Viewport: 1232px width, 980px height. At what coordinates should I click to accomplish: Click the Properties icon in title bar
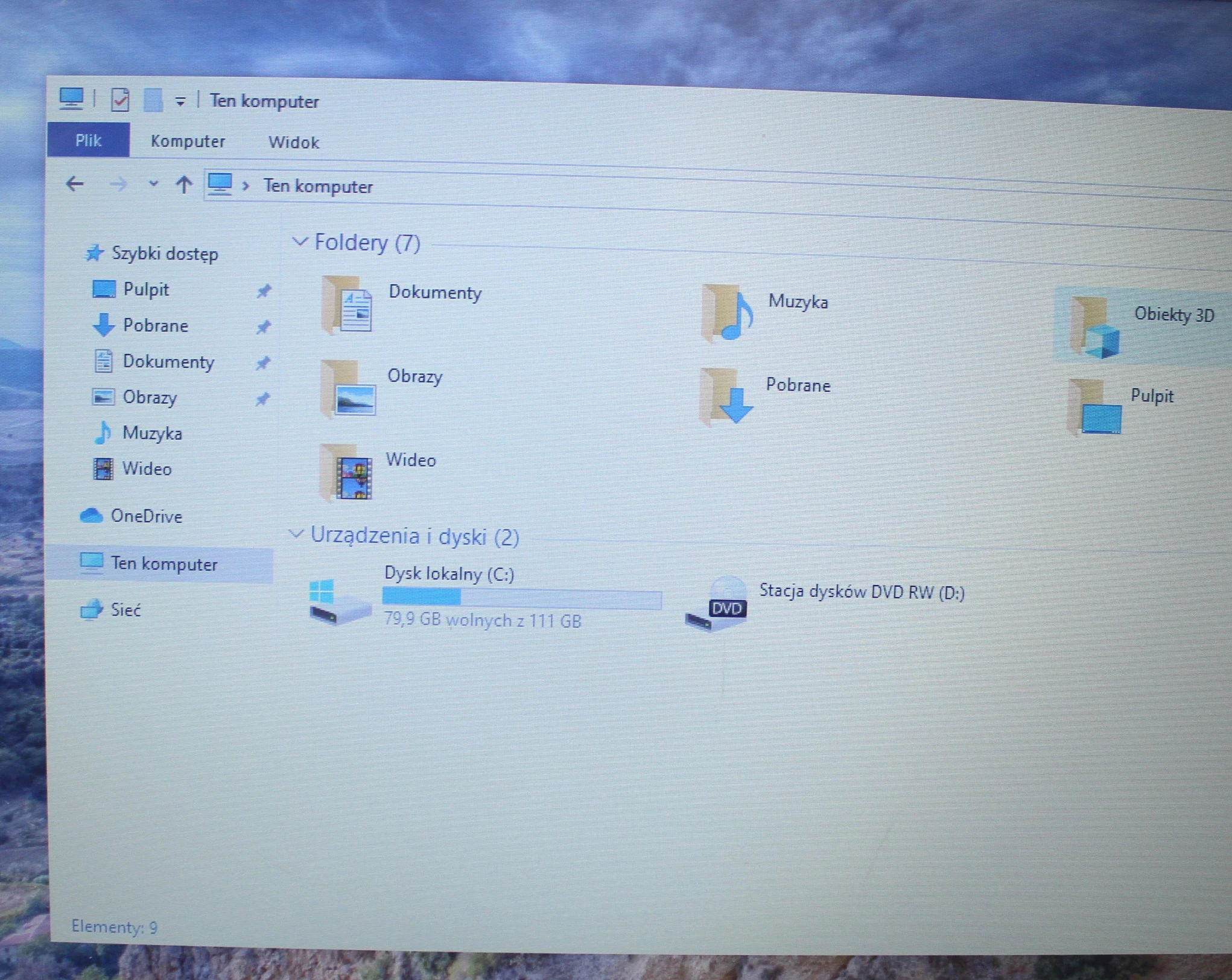click(x=120, y=100)
